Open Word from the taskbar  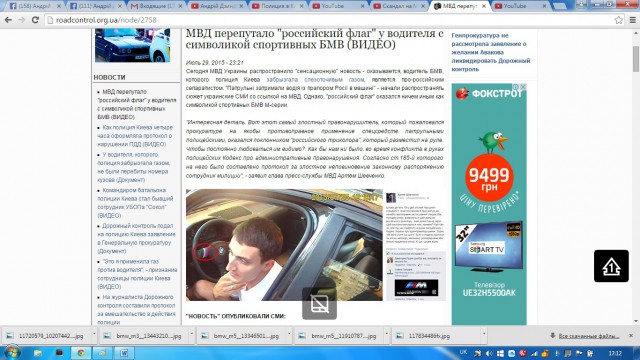point(124,353)
